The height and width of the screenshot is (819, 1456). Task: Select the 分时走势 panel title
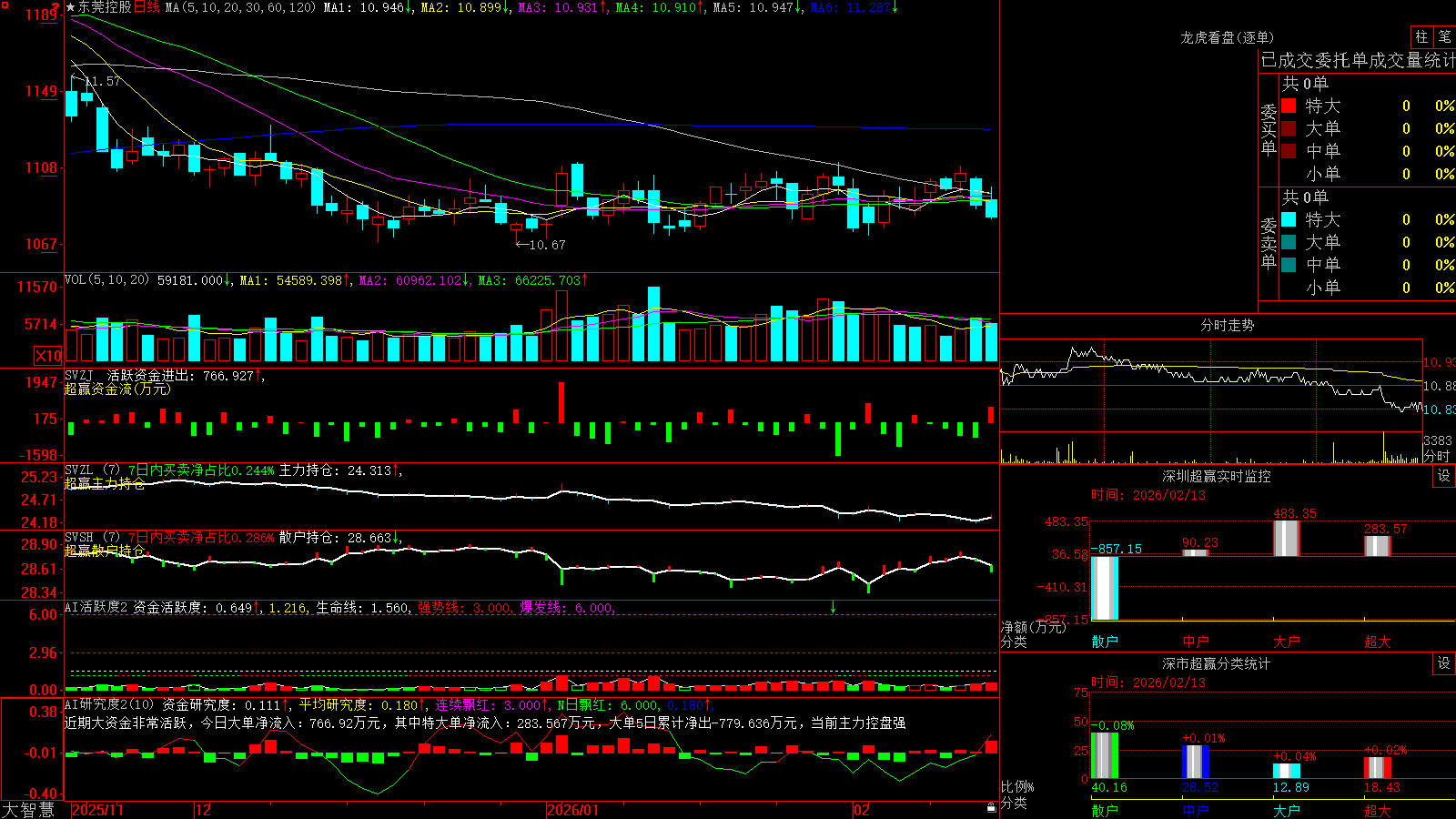tap(1227, 325)
